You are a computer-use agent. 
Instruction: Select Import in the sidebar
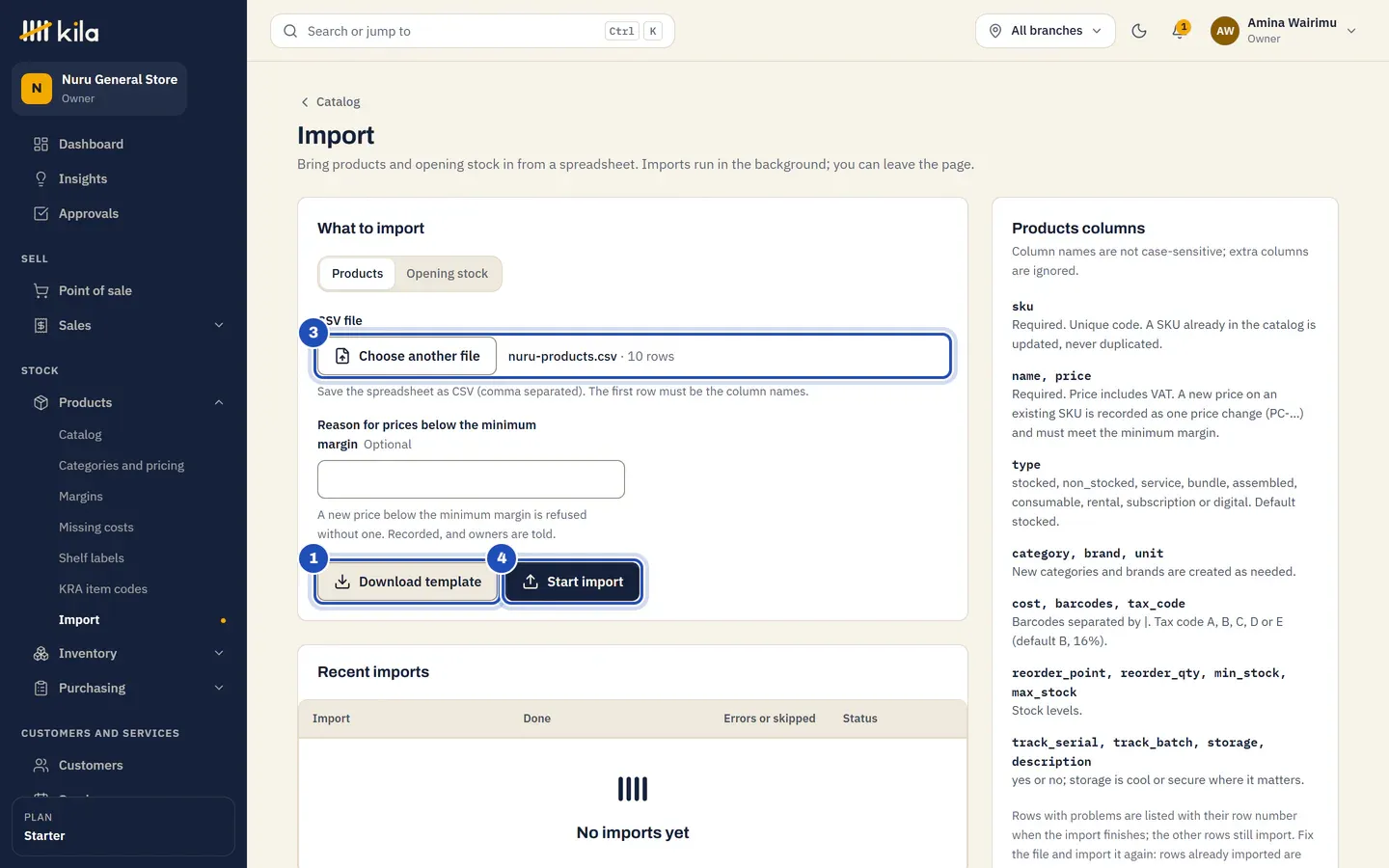pos(79,620)
